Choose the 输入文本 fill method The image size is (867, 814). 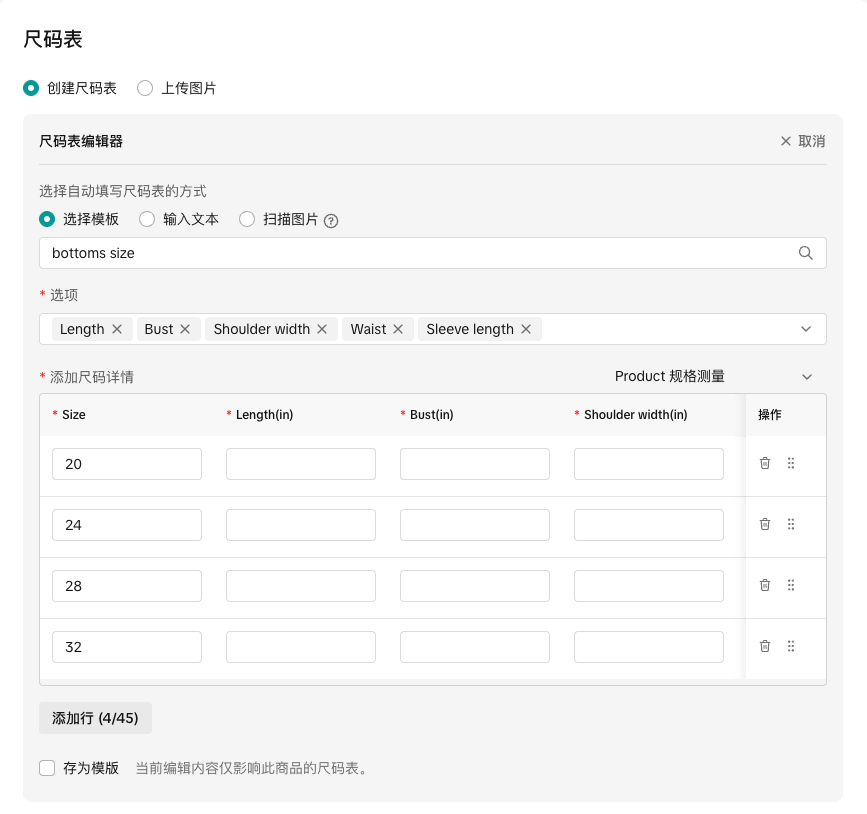point(147,219)
